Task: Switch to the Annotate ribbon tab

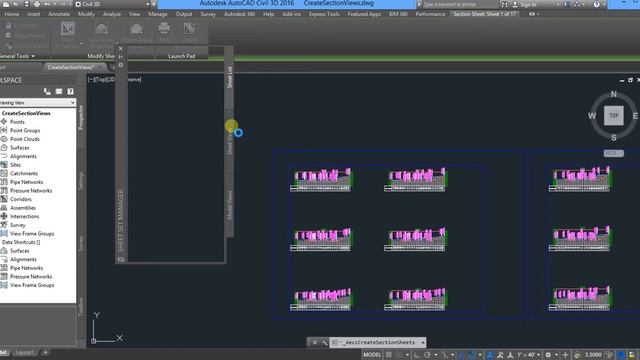Action: [59, 14]
